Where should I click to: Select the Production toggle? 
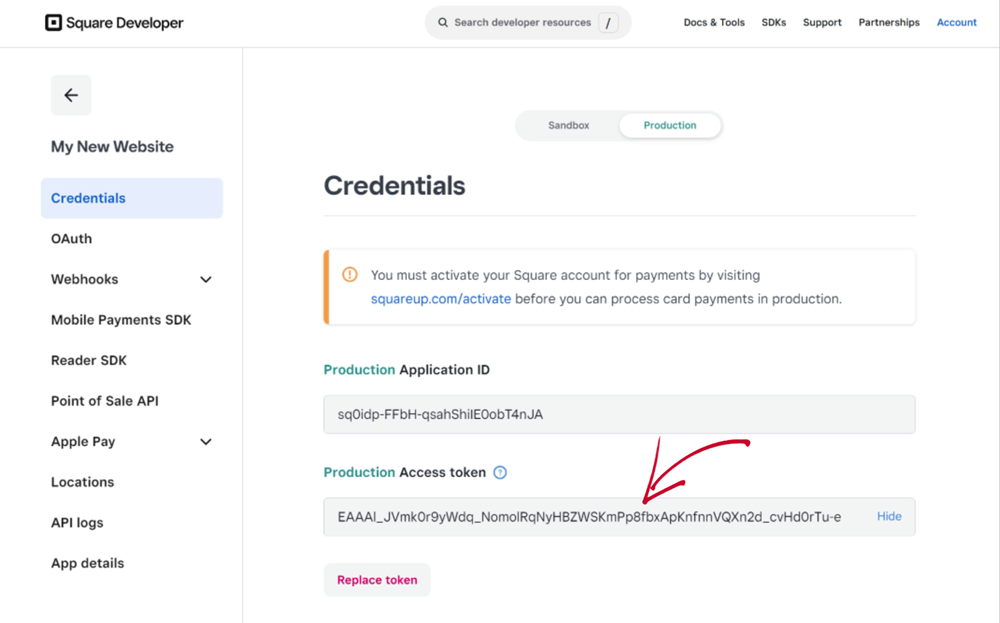click(x=670, y=125)
